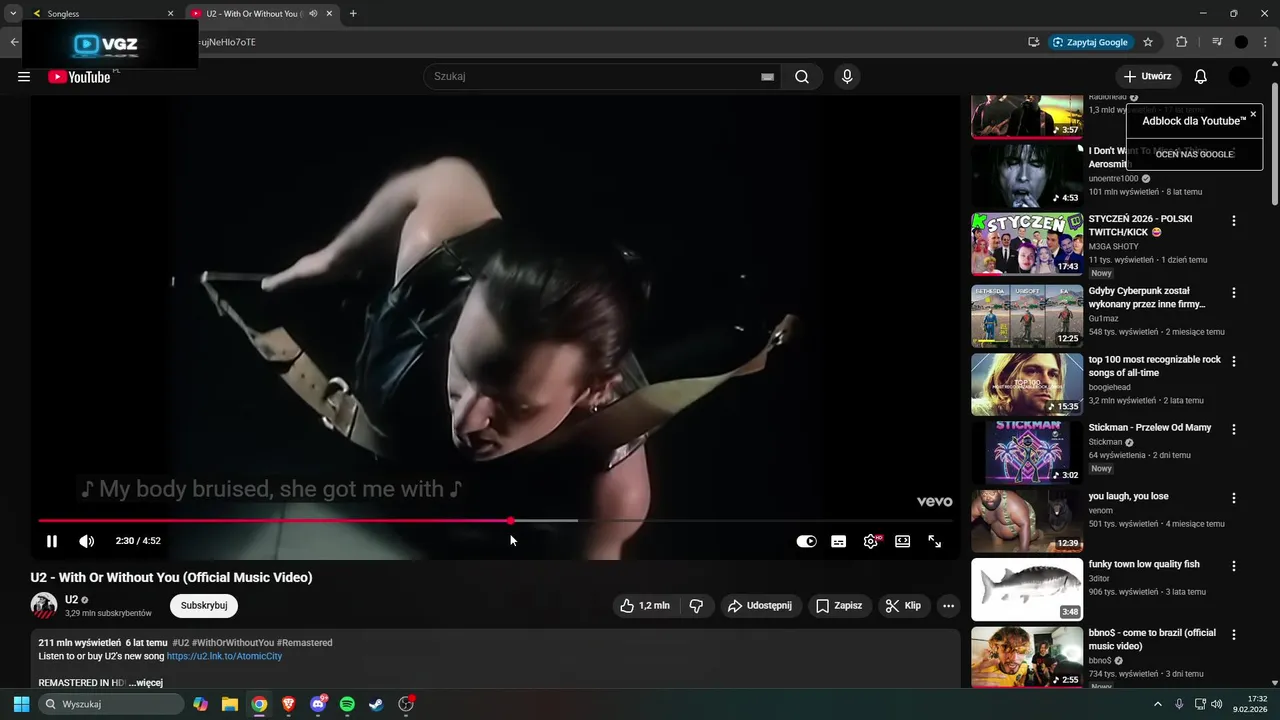Open options for top 100 rock songs
1280x720 pixels.
click(1234, 362)
